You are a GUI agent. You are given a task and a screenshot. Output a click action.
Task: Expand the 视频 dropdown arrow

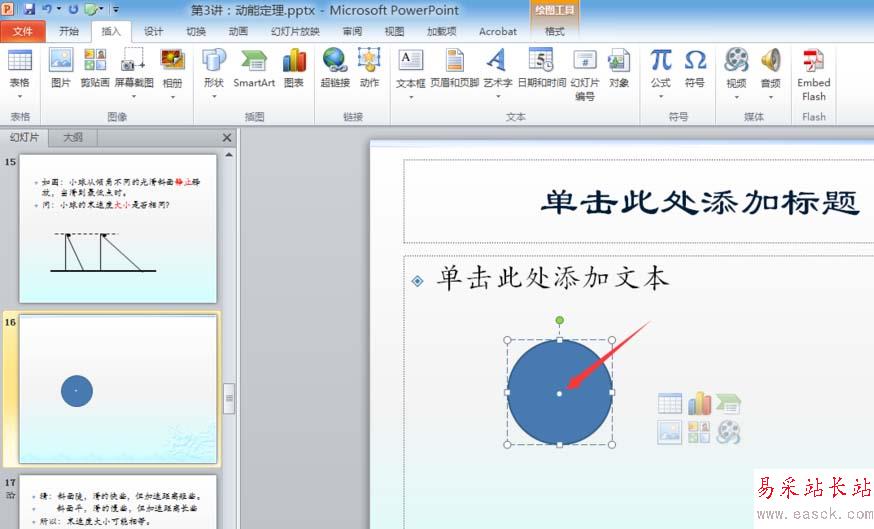tap(736, 97)
